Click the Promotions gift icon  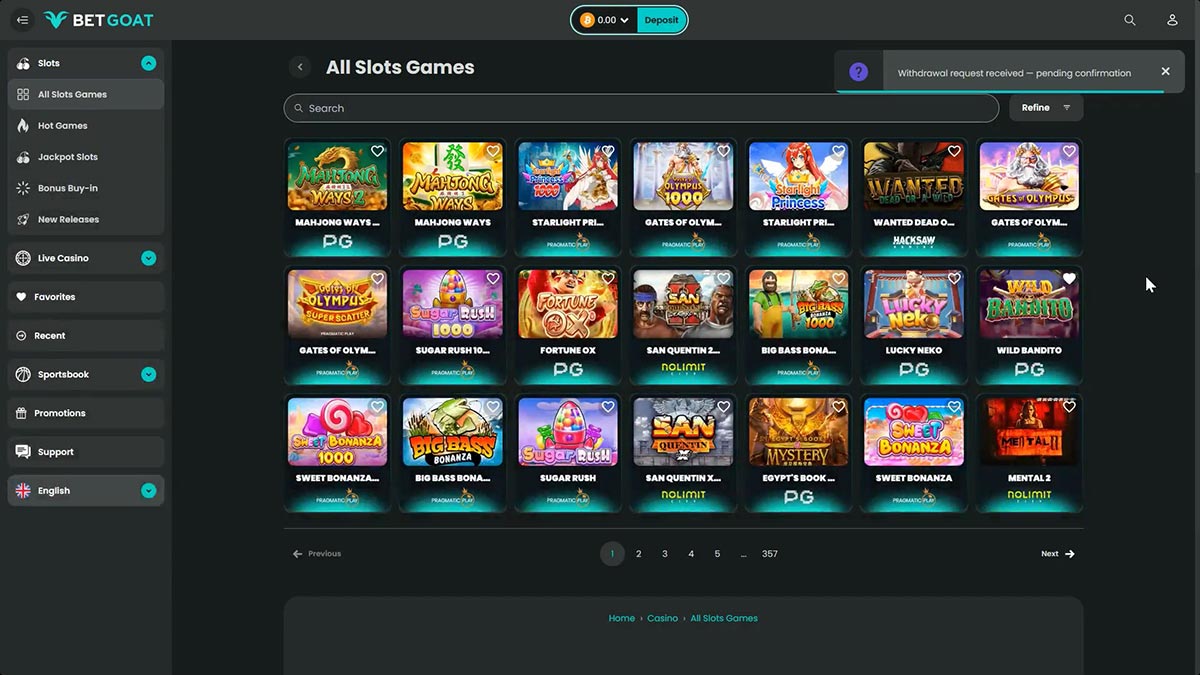[x=22, y=413]
